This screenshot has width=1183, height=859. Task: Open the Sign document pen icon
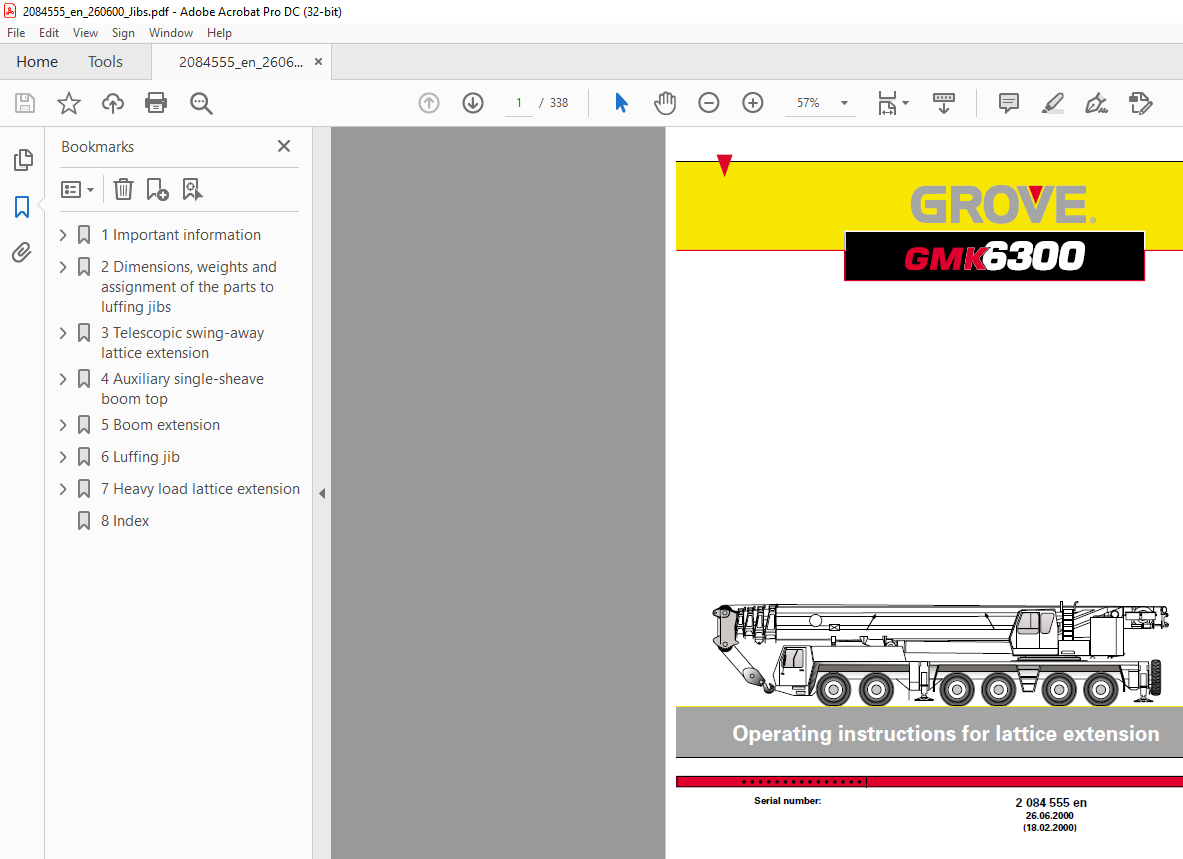coord(1096,103)
